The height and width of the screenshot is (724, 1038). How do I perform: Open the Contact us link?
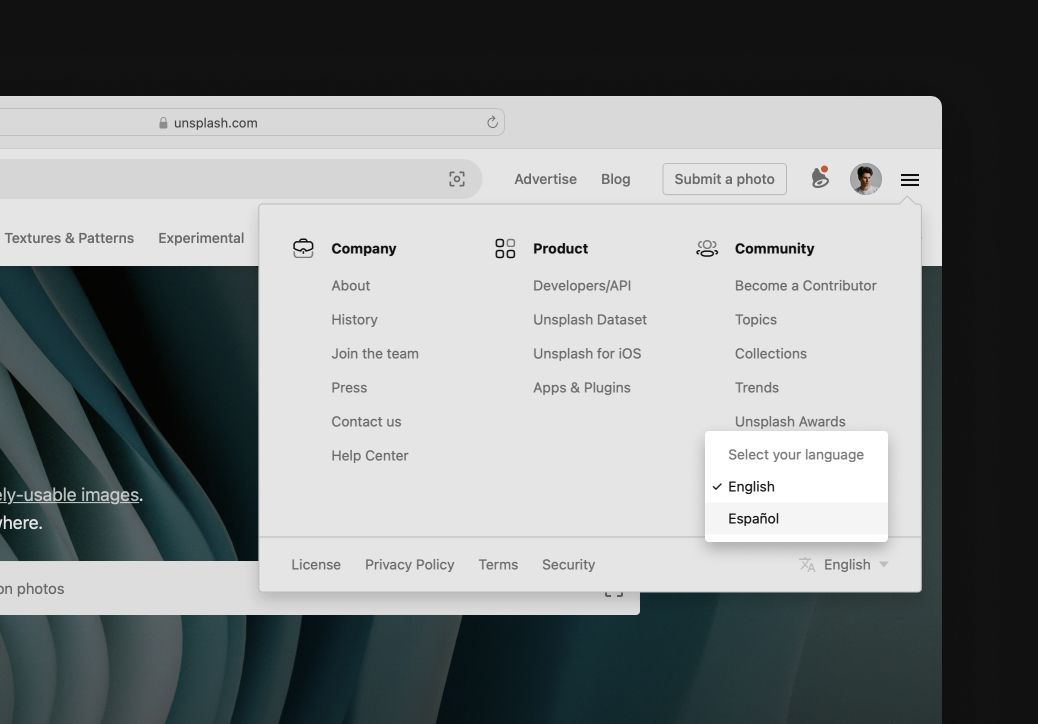click(x=367, y=422)
